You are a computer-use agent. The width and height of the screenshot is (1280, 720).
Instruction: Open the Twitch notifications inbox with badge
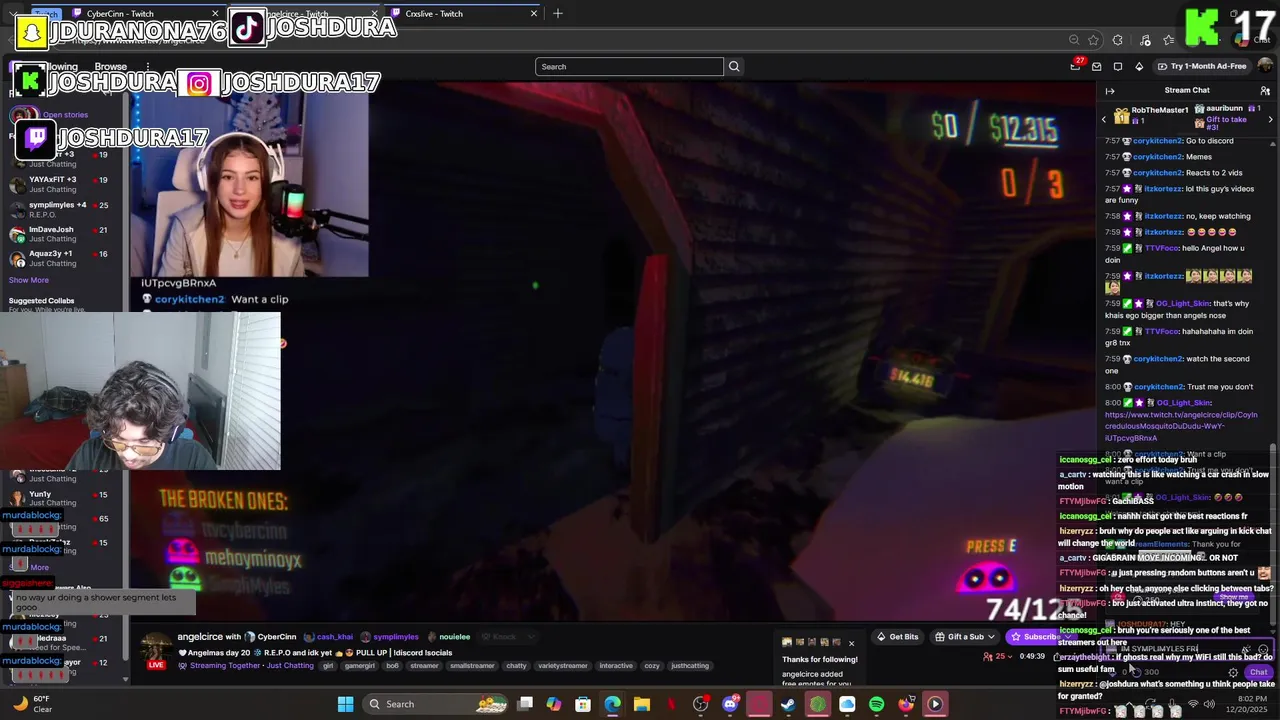1076,66
